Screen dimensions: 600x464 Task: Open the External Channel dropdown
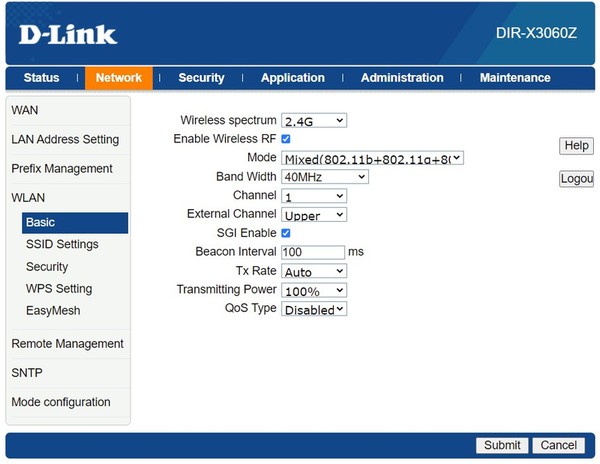314,215
